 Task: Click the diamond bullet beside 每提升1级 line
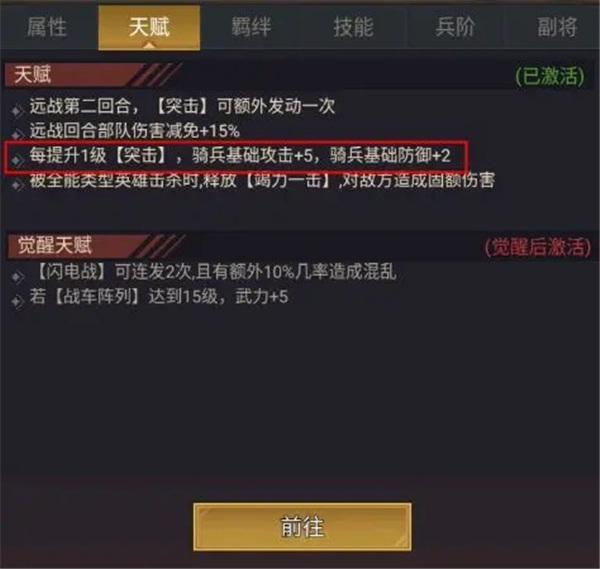pyautogui.click(x=17, y=160)
